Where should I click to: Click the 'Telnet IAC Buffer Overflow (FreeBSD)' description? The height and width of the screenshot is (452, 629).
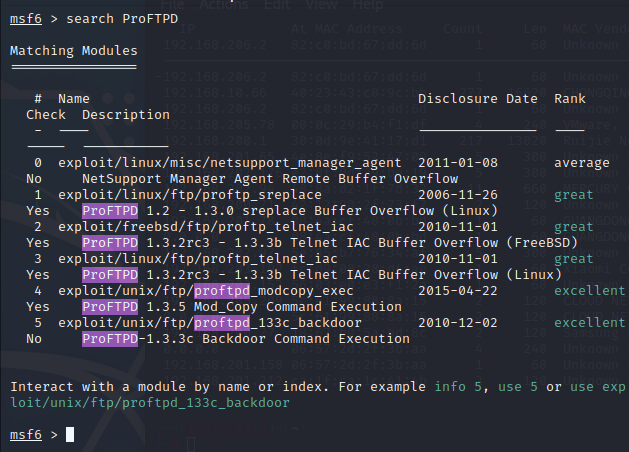point(434,243)
